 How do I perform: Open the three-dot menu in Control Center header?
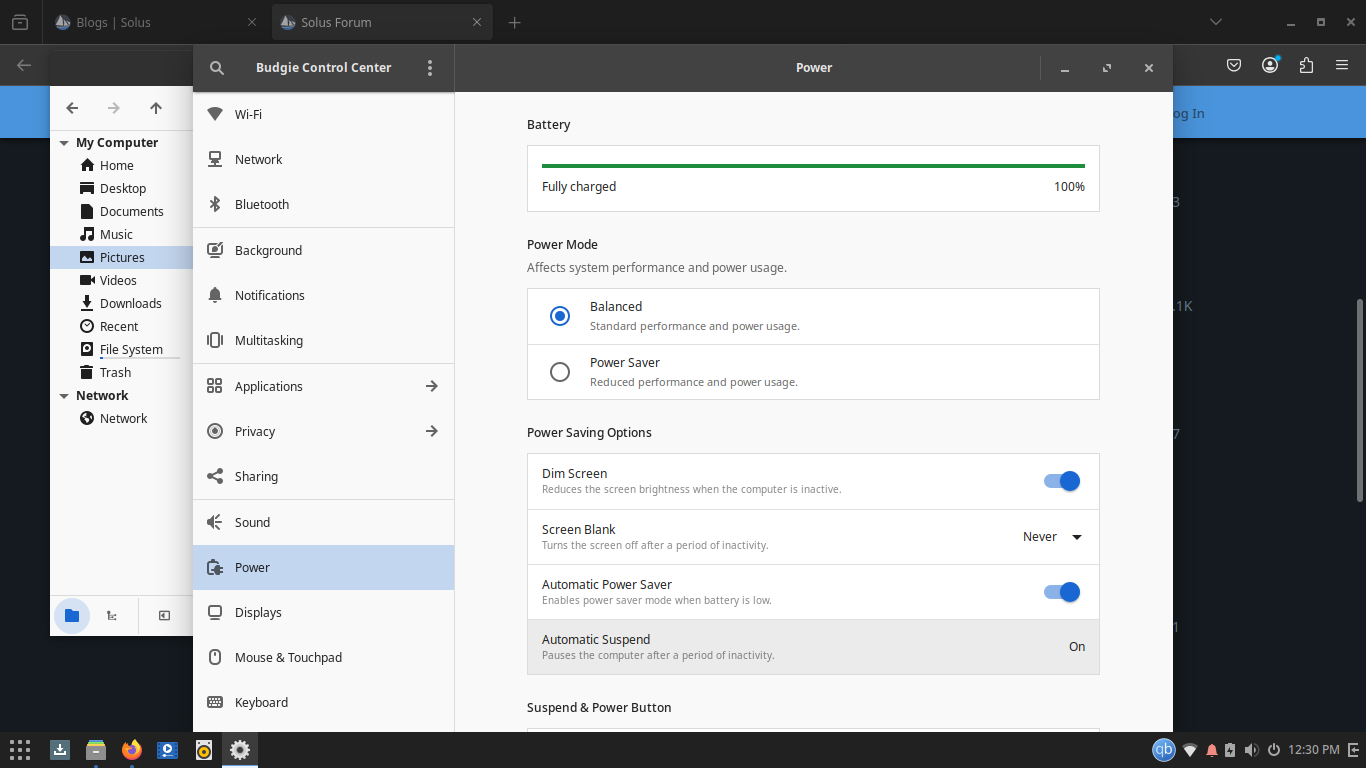tap(430, 68)
